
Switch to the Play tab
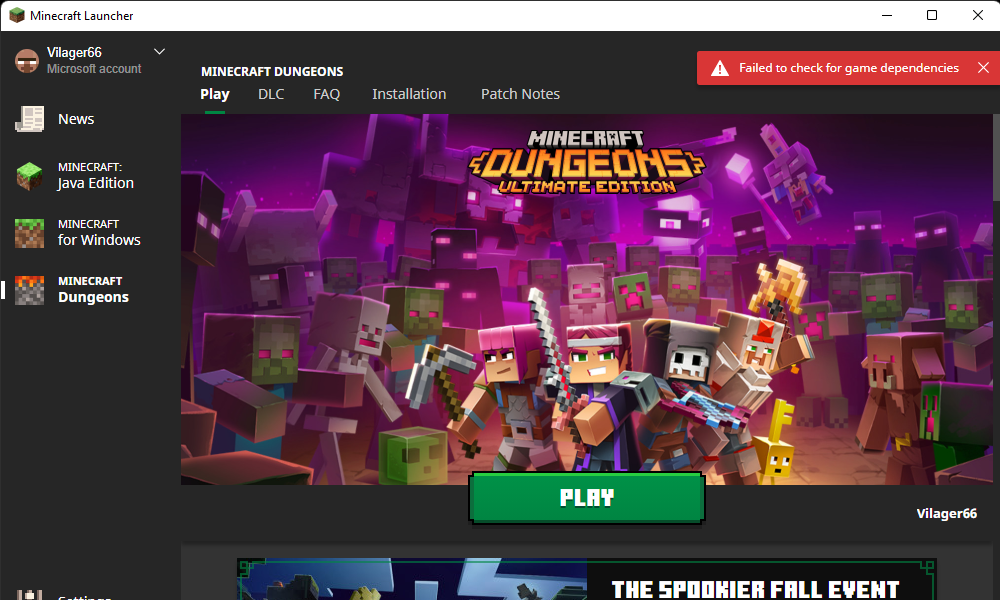215,94
